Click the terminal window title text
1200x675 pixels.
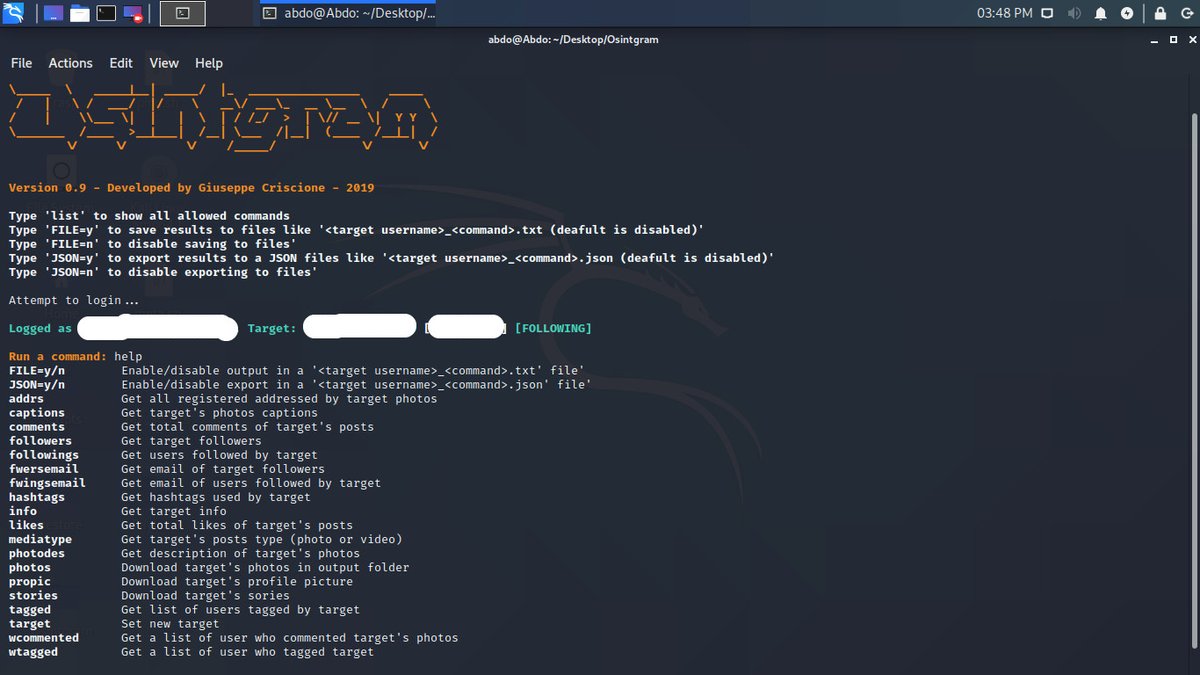click(573, 40)
